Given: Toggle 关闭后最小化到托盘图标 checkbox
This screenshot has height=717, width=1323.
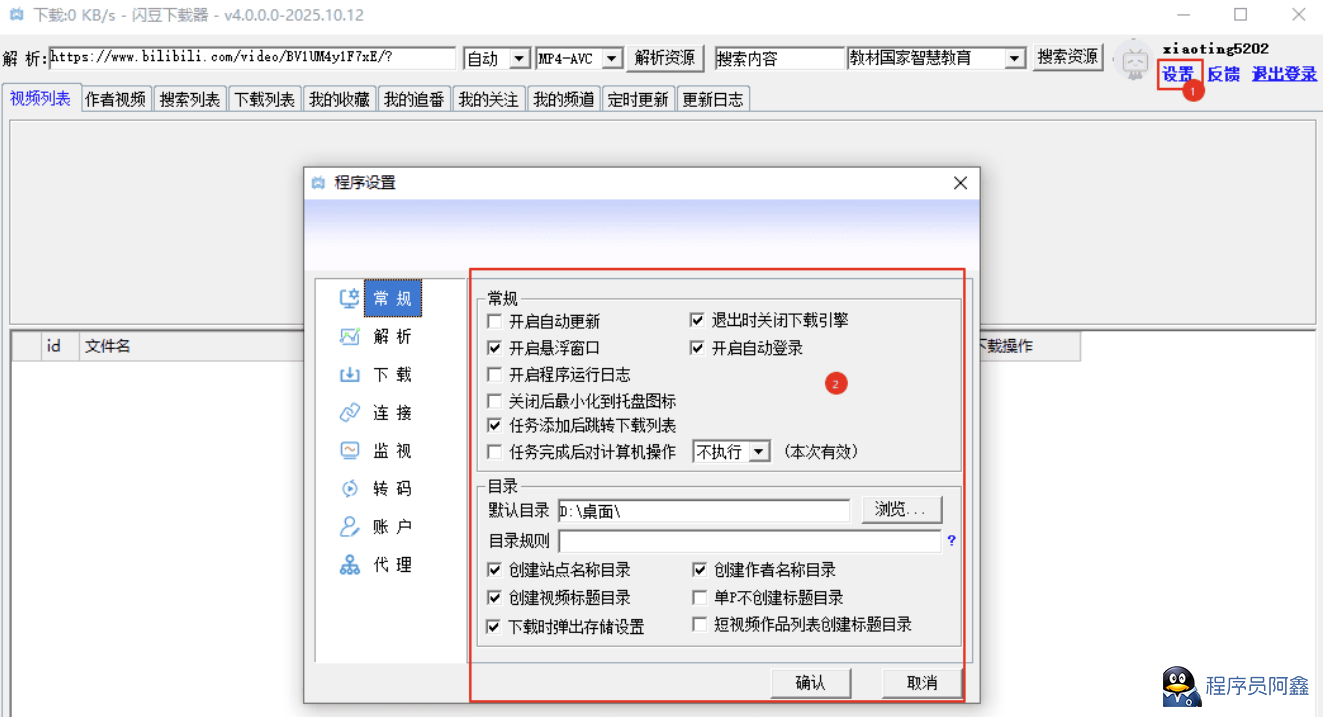Looking at the screenshot, I should [x=494, y=401].
